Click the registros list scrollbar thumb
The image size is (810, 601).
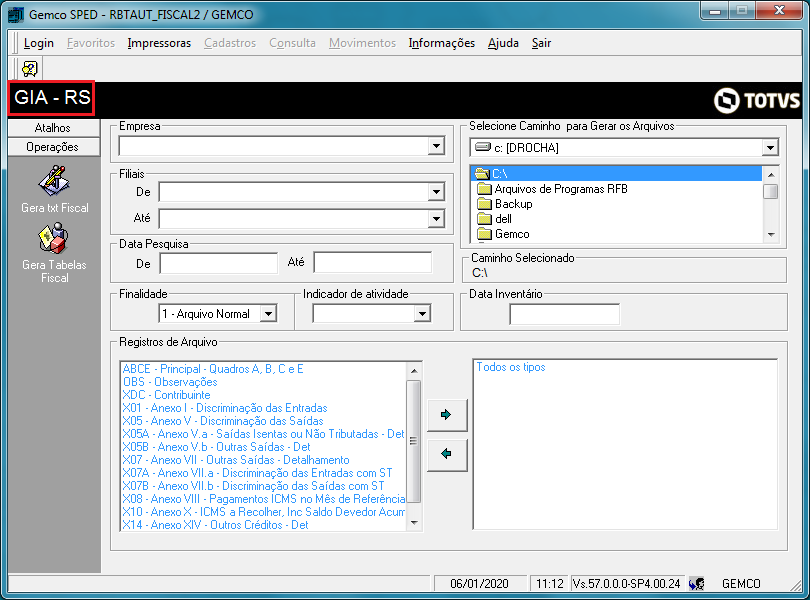414,441
